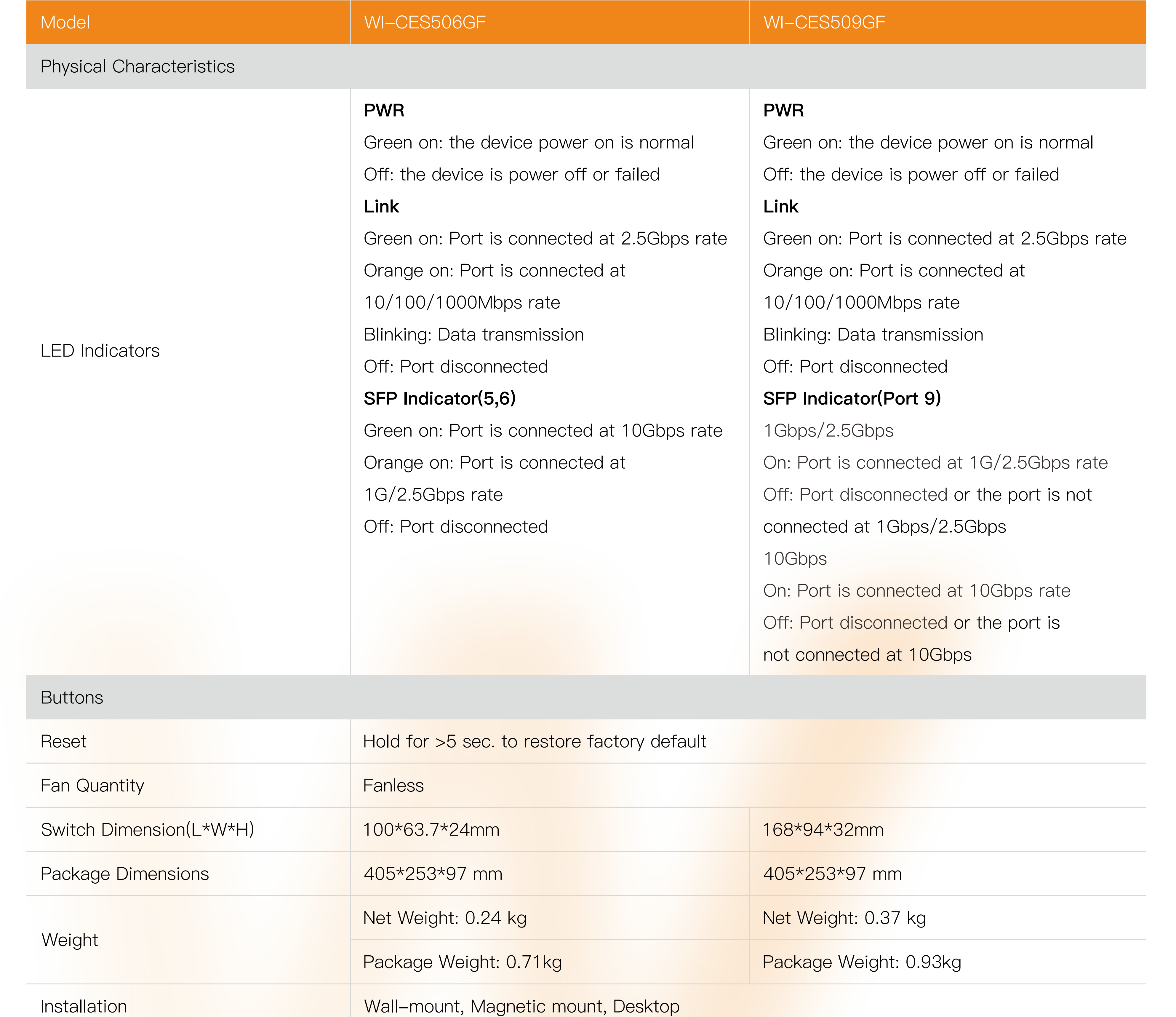The image size is (1176, 1017).
Task: Click the LED Indicators row label
Action: tap(100, 350)
